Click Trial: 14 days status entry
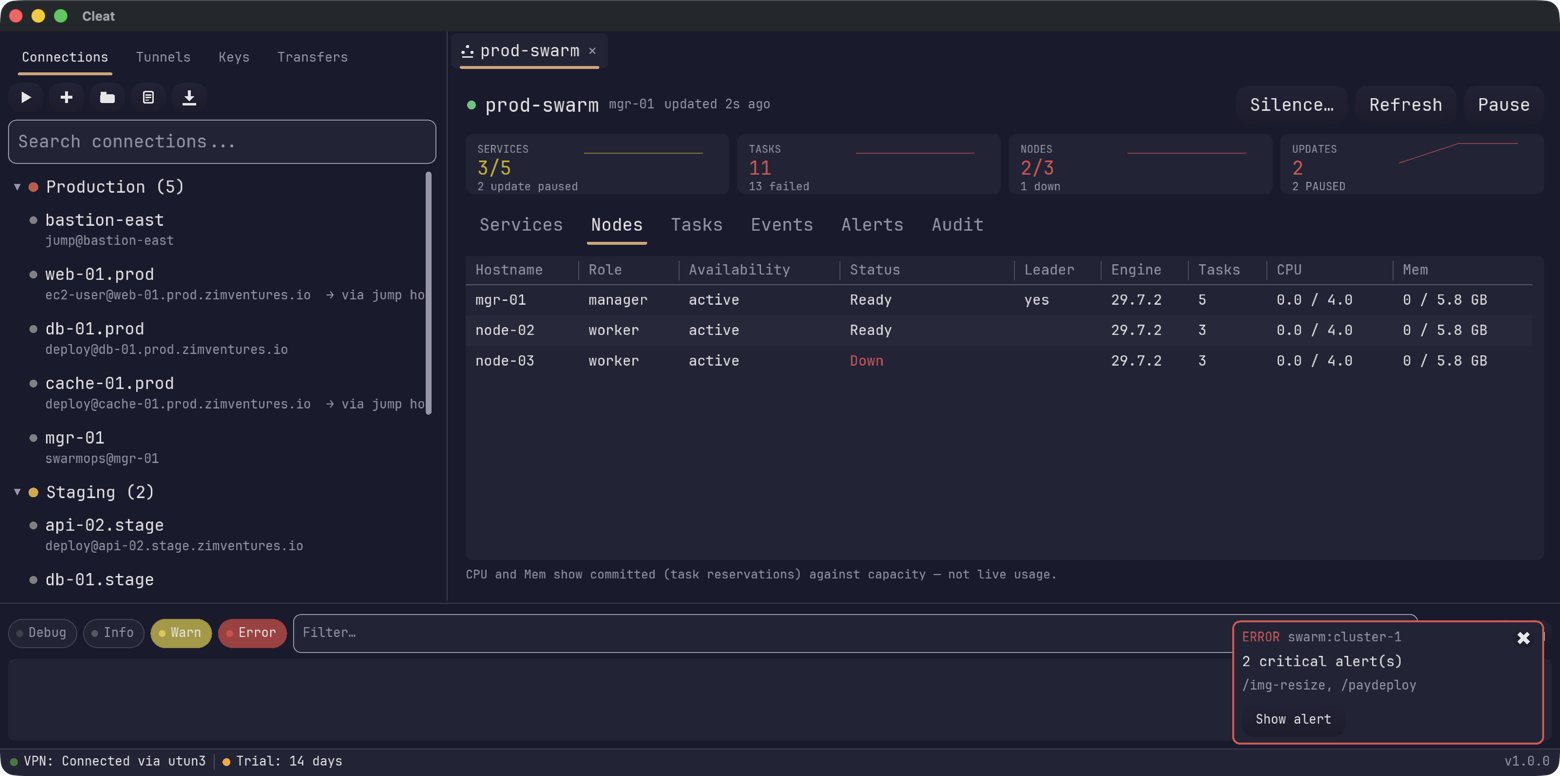The width and height of the screenshot is (1560, 776). pos(282,761)
